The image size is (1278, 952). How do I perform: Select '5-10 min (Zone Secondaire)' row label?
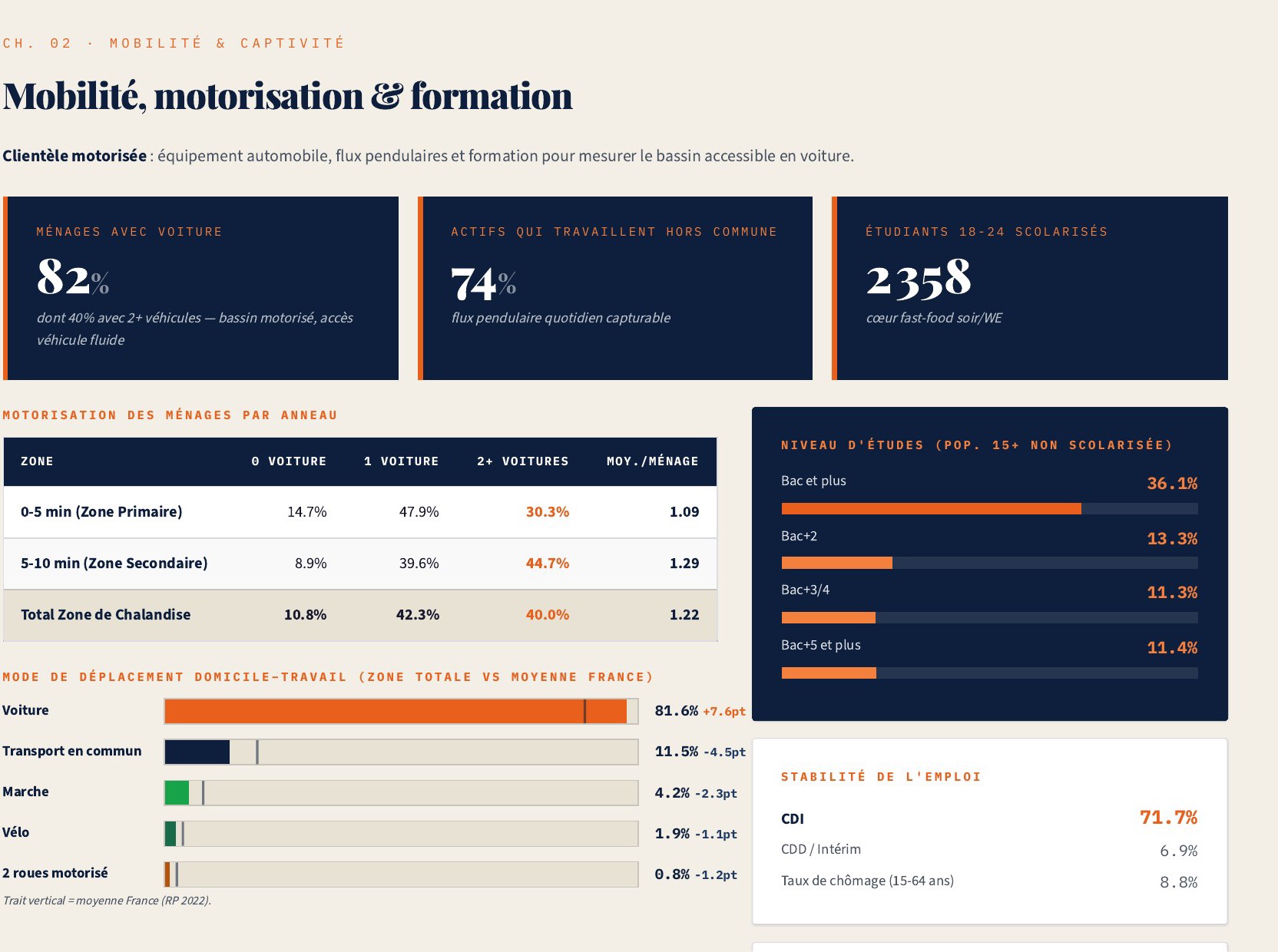[114, 564]
